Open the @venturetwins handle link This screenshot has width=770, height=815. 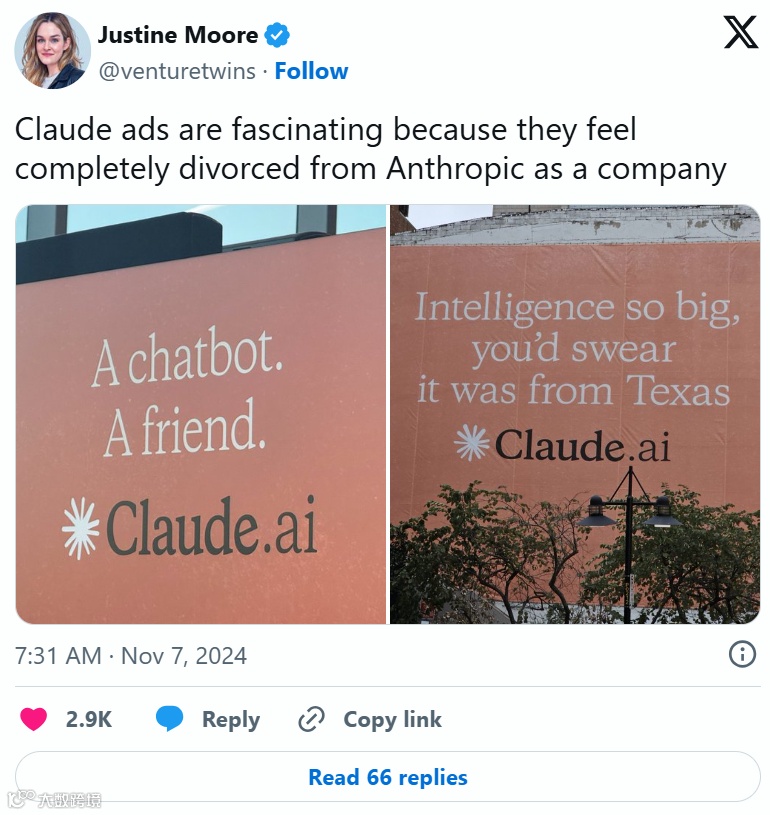click(x=177, y=71)
